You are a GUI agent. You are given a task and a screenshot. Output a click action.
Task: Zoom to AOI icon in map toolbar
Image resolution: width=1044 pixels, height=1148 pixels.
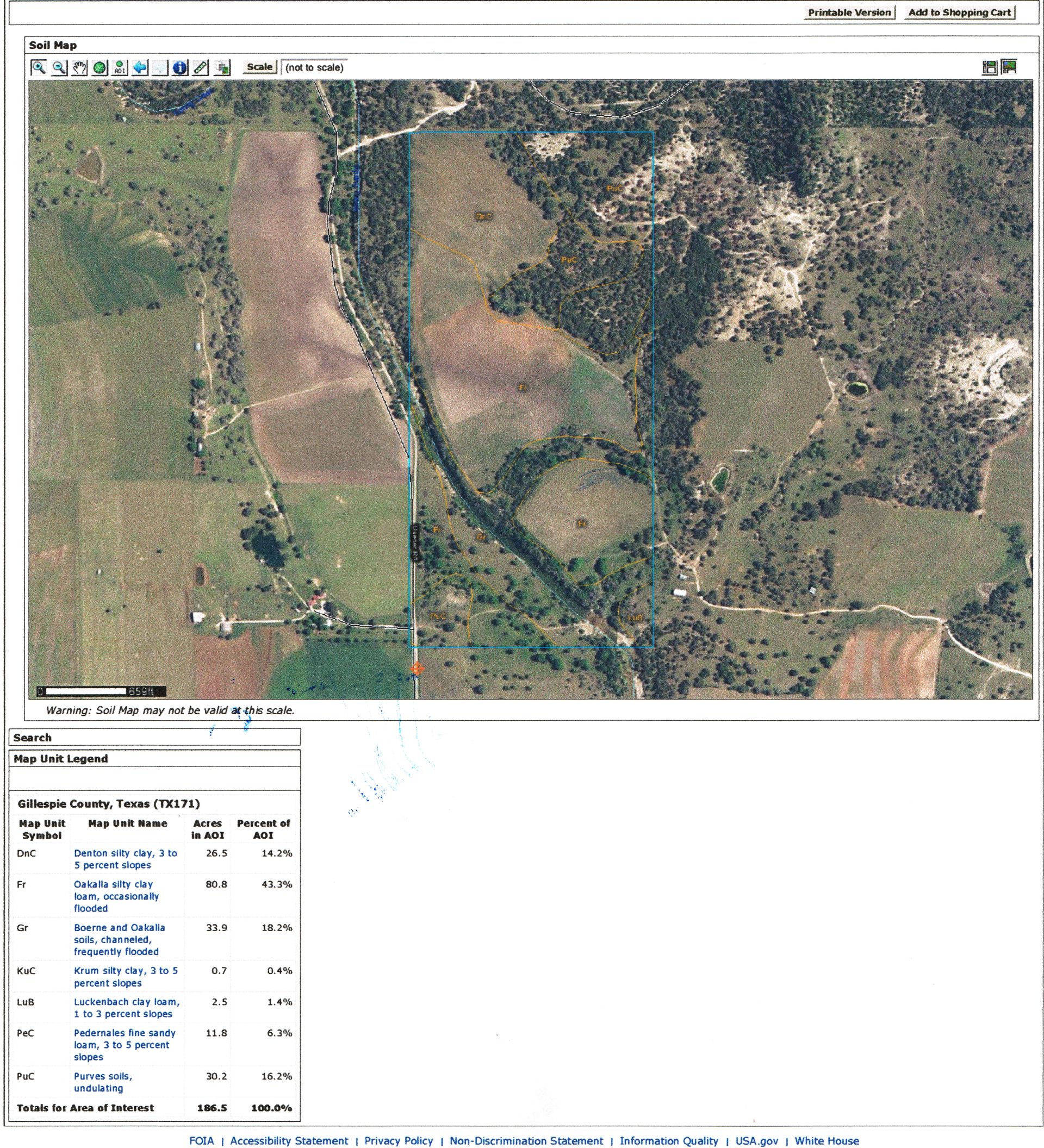pos(120,68)
